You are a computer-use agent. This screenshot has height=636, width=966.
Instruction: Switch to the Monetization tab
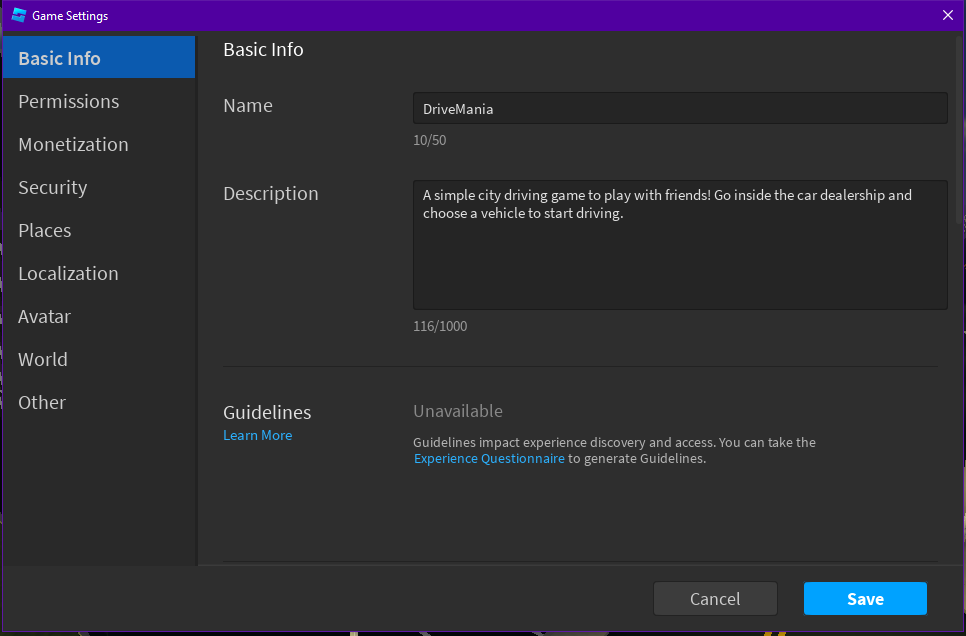click(73, 144)
